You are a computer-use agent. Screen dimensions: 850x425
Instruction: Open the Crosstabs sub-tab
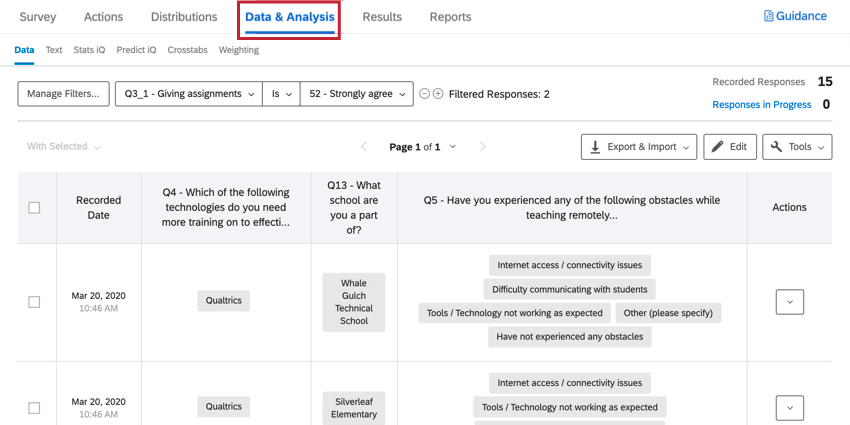(x=187, y=50)
